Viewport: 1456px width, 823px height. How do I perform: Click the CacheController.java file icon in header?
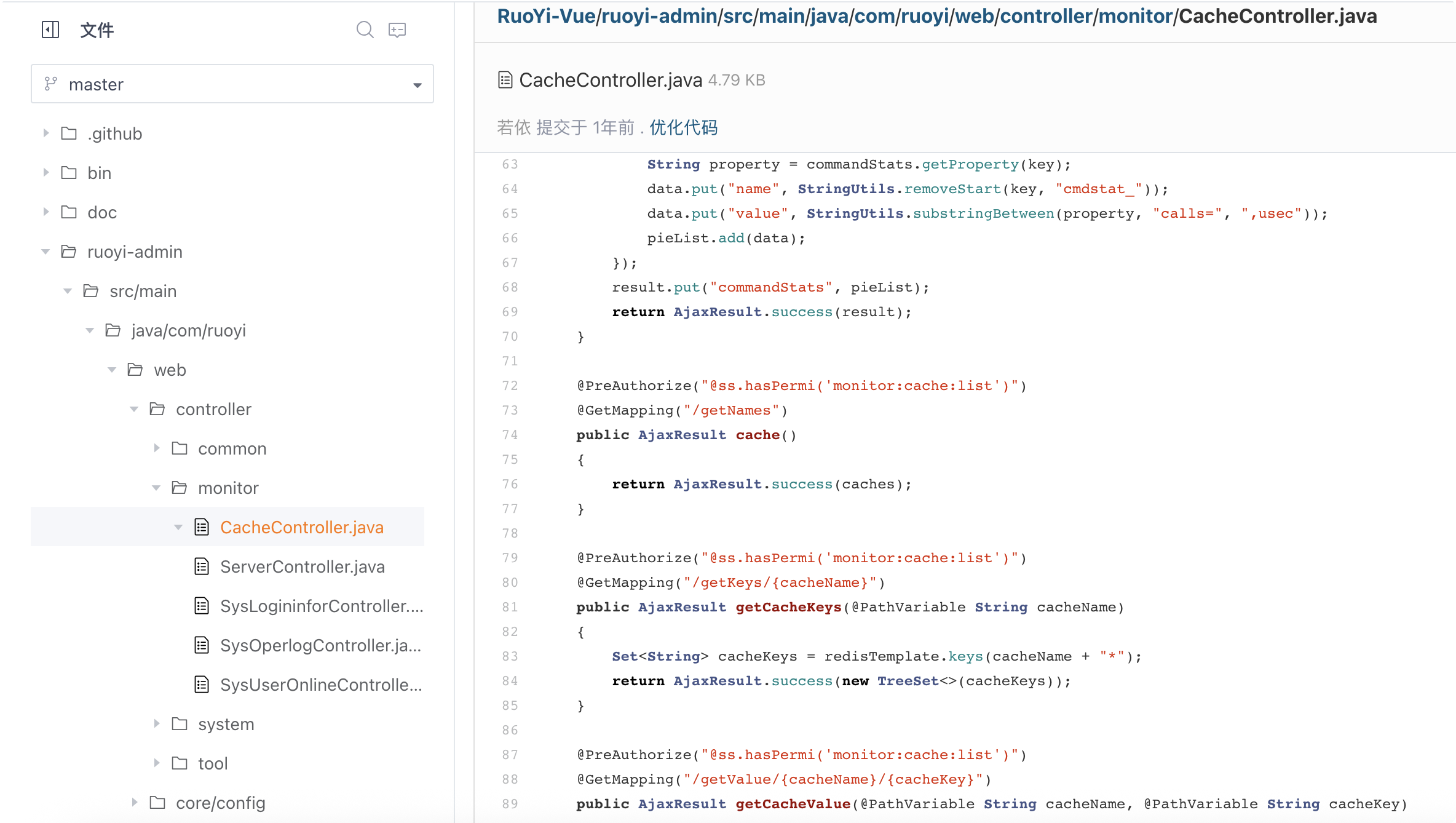pyautogui.click(x=505, y=80)
